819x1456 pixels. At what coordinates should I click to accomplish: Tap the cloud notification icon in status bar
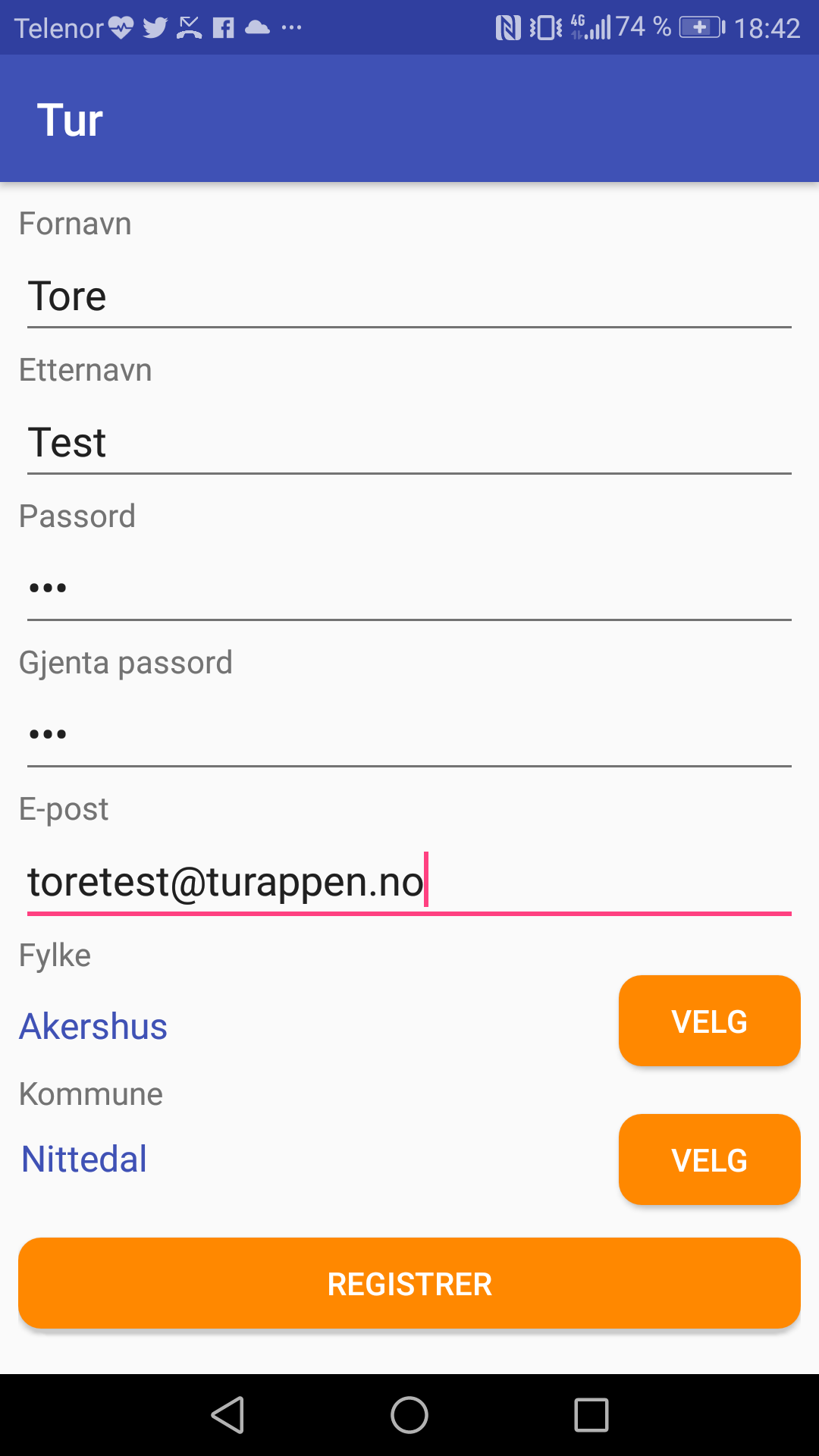click(258, 28)
